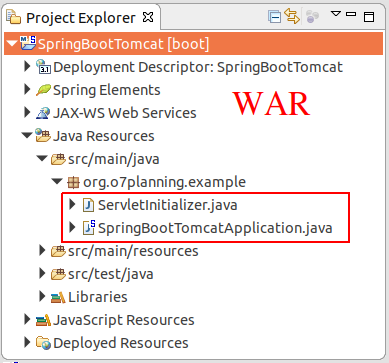Screen dimensions: 389x363
Task: Collapse the org.o7planning.example package
Action: click(x=57, y=181)
